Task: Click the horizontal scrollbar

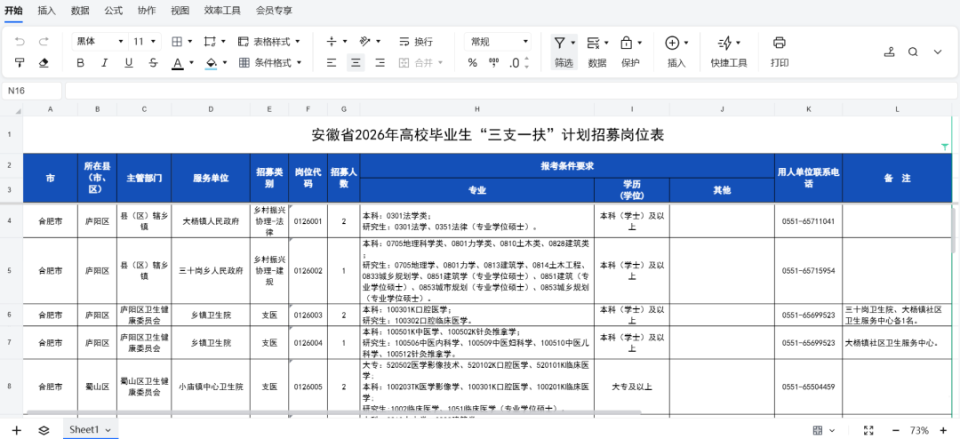Action: tap(332, 413)
